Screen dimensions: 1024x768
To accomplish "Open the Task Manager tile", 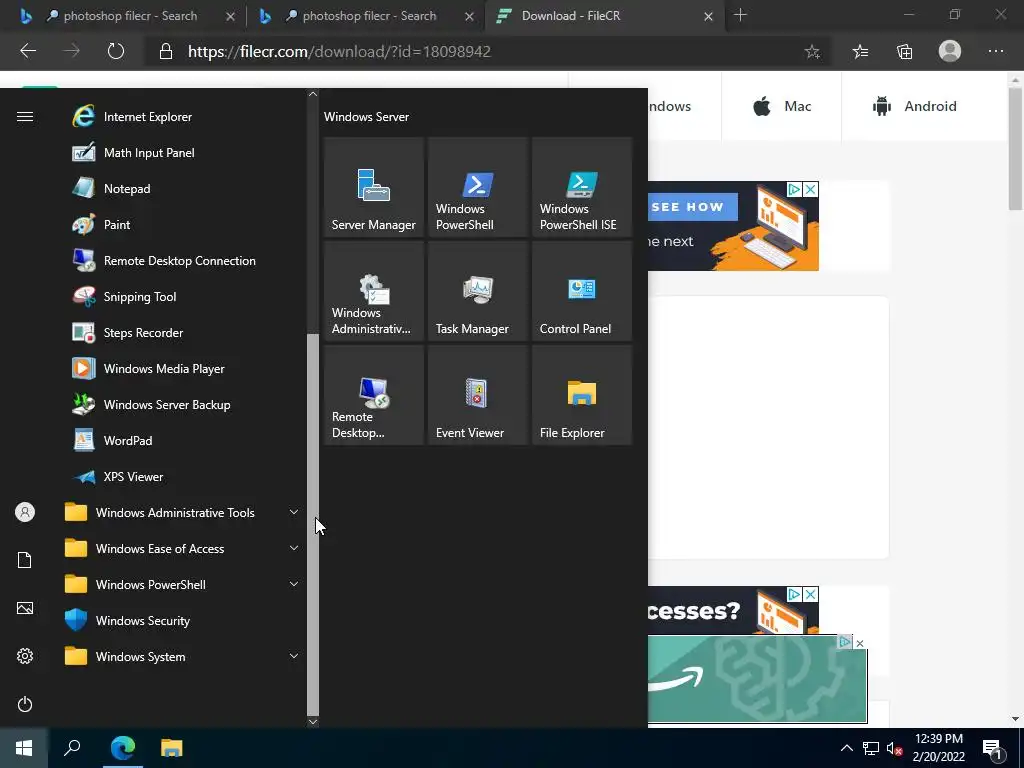I will click(477, 291).
